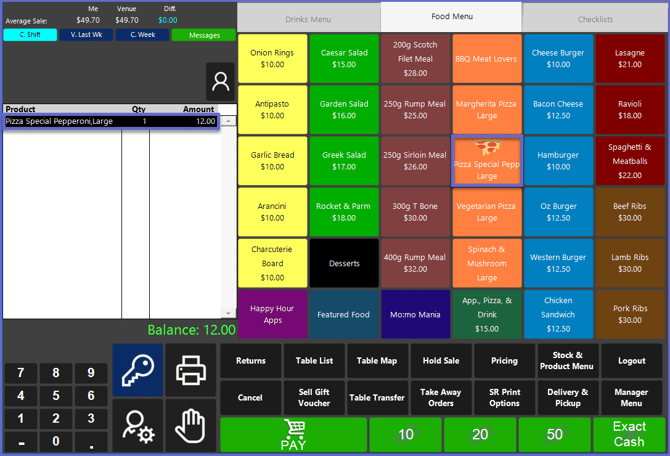Image resolution: width=670 pixels, height=456 pixels.
Task: Open the Checklists tab
Action: tap(594, 18)
